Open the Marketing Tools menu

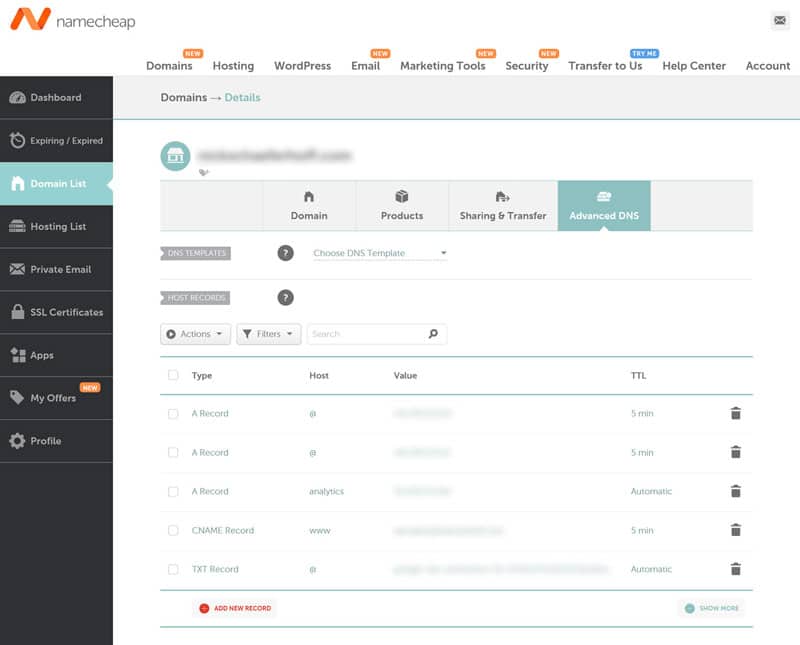pyautogui.click(x=443, y=66)
